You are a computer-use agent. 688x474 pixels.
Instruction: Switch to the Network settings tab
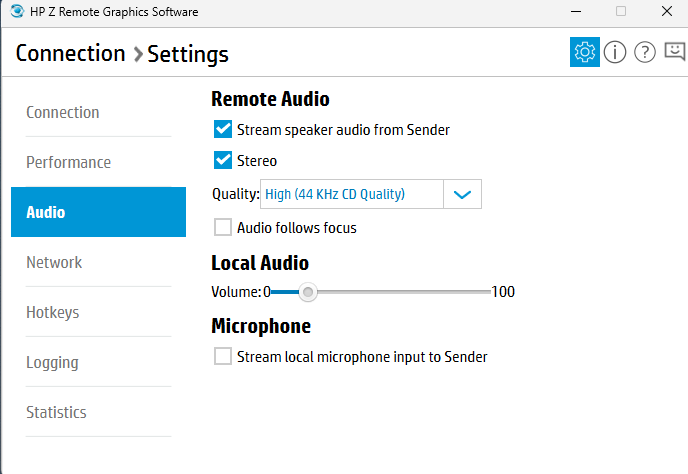pyautogui.click(x=54, y=262)
